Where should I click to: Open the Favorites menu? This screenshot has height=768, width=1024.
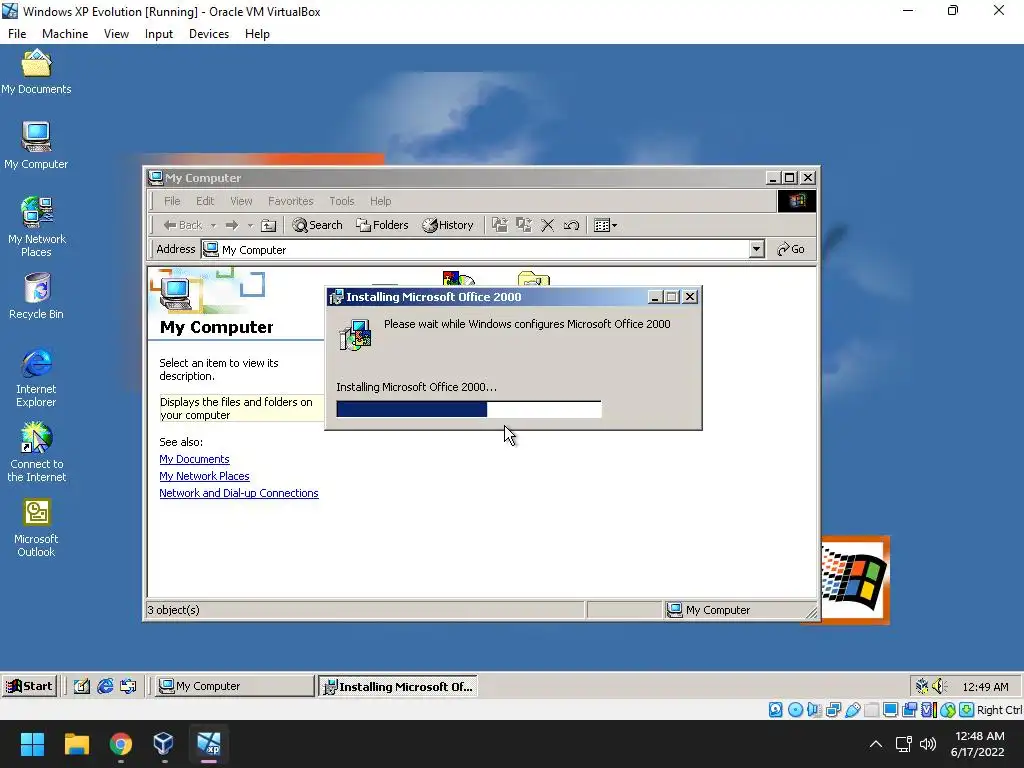pyautogui.click(x=291, y=201)
